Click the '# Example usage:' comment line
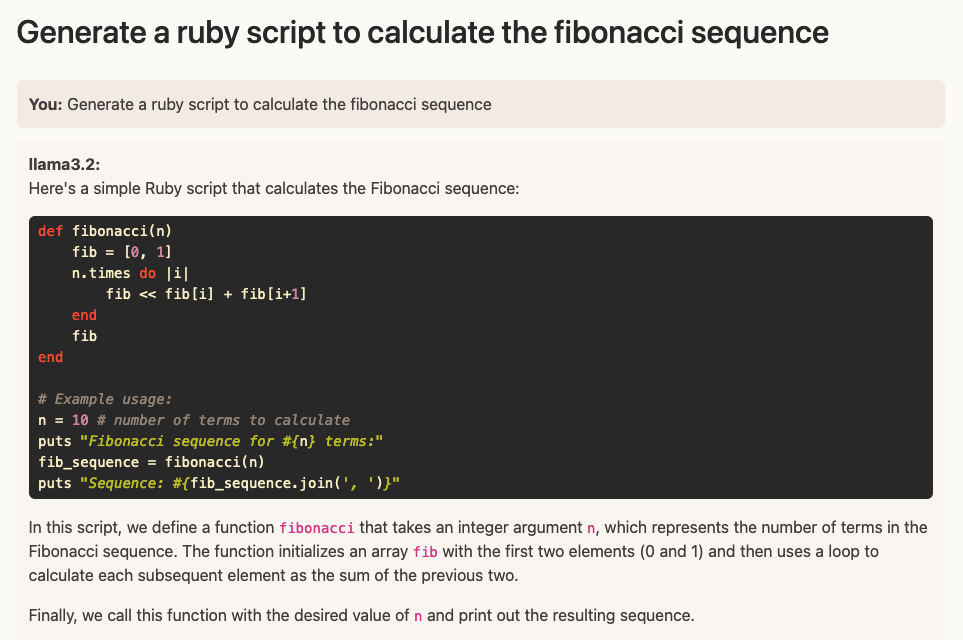 105,399
